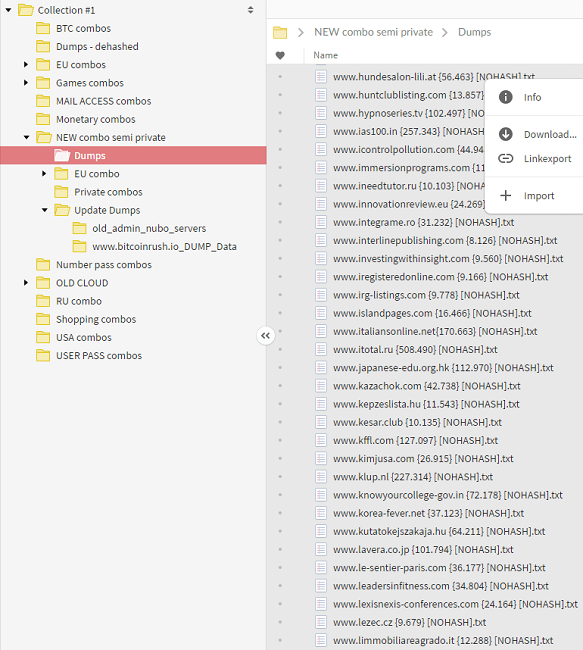This screenshot has width=583, height=650.
Task: Open the Private combos folder
Action: click(x=108, y=192)
